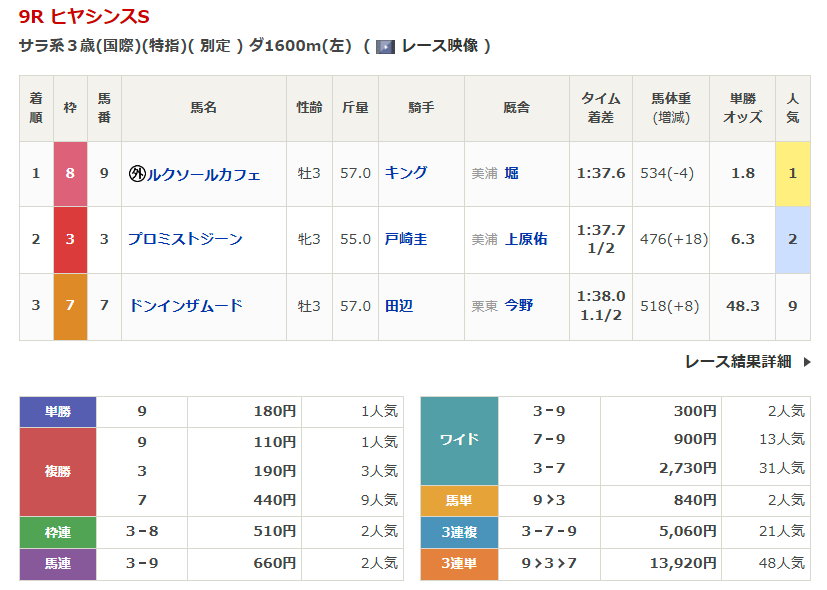Click the 外 foreign-bred mark beside ルクソールカフェ
The height and width of the screenshot is (590, 827).
pos(137,174)
